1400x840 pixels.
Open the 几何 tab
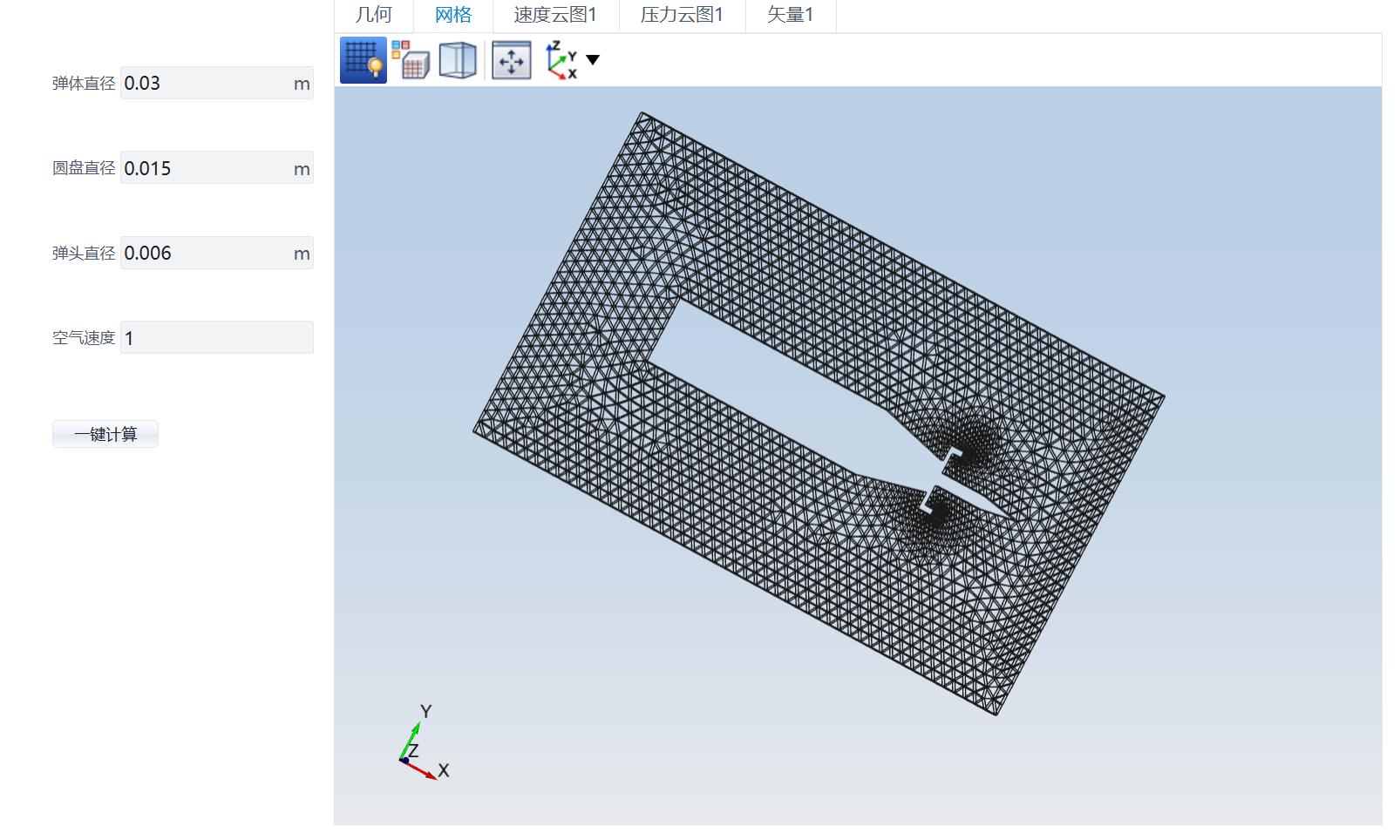coord(374,15)
